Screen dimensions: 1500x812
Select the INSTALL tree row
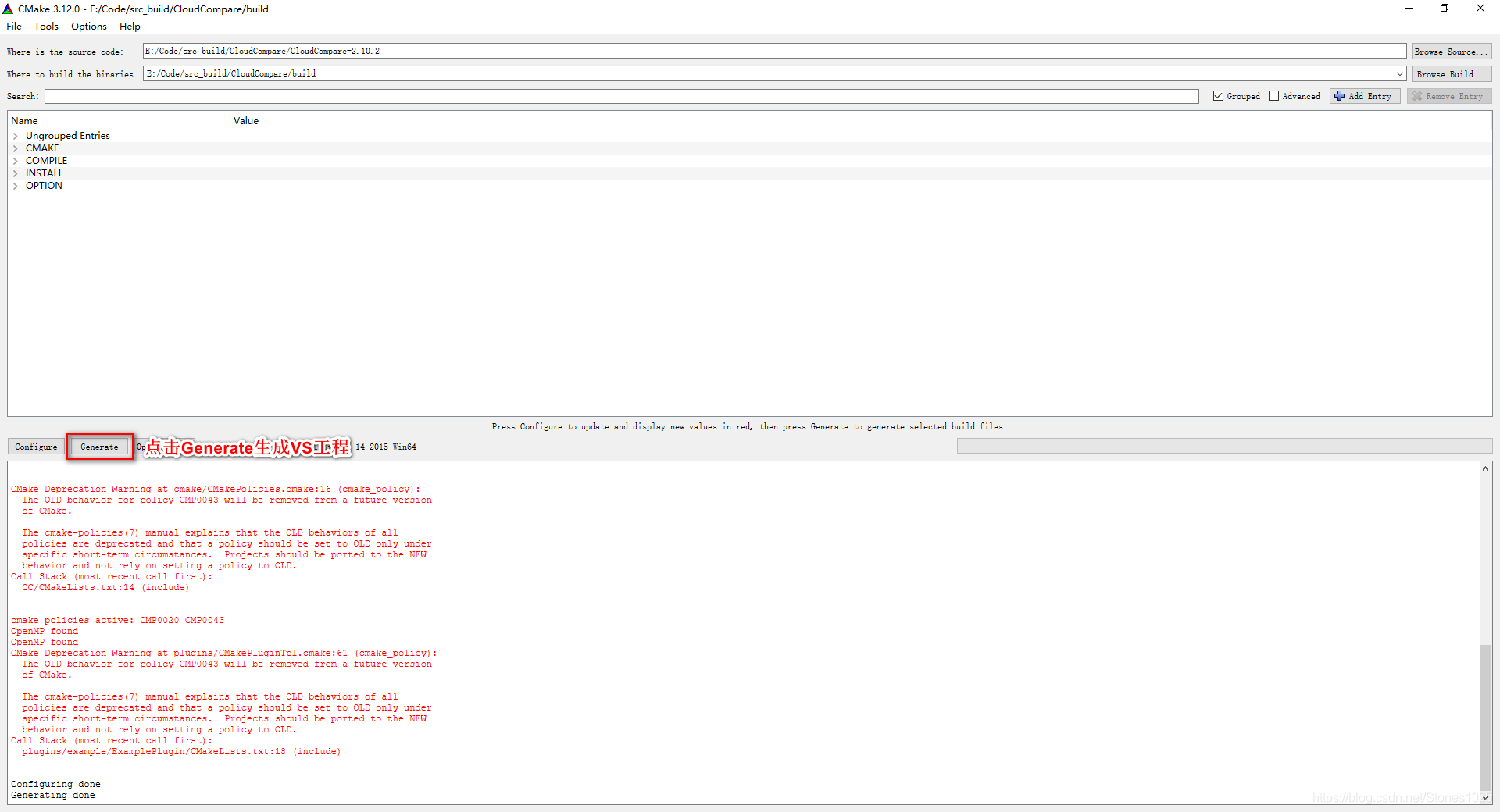point(750,173)
